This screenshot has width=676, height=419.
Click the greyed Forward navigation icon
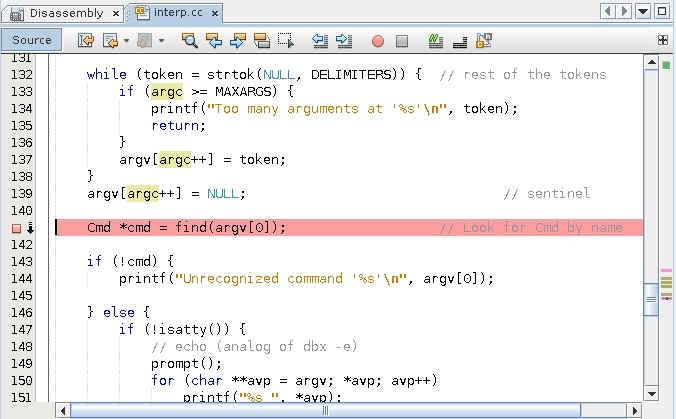(144, 41)
